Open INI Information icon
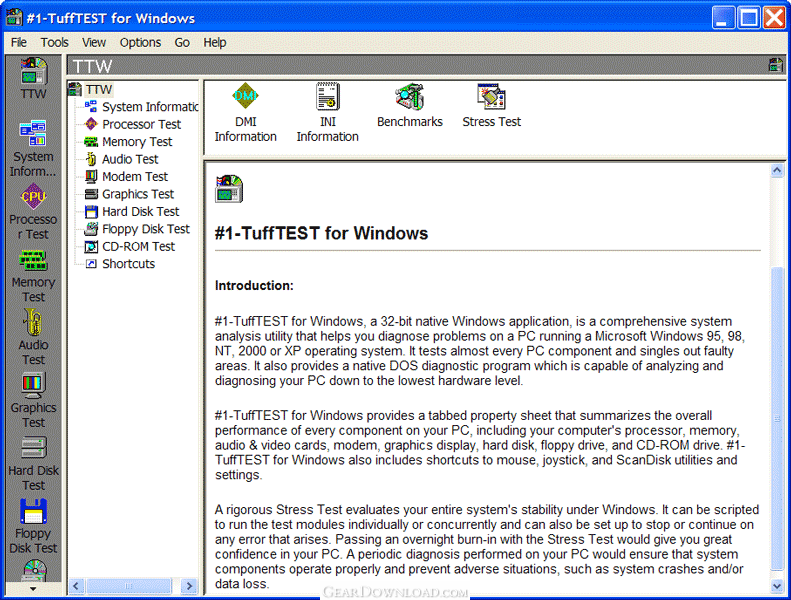The height and width of the screenshot is (600, 791). click(x=327, y=113)
